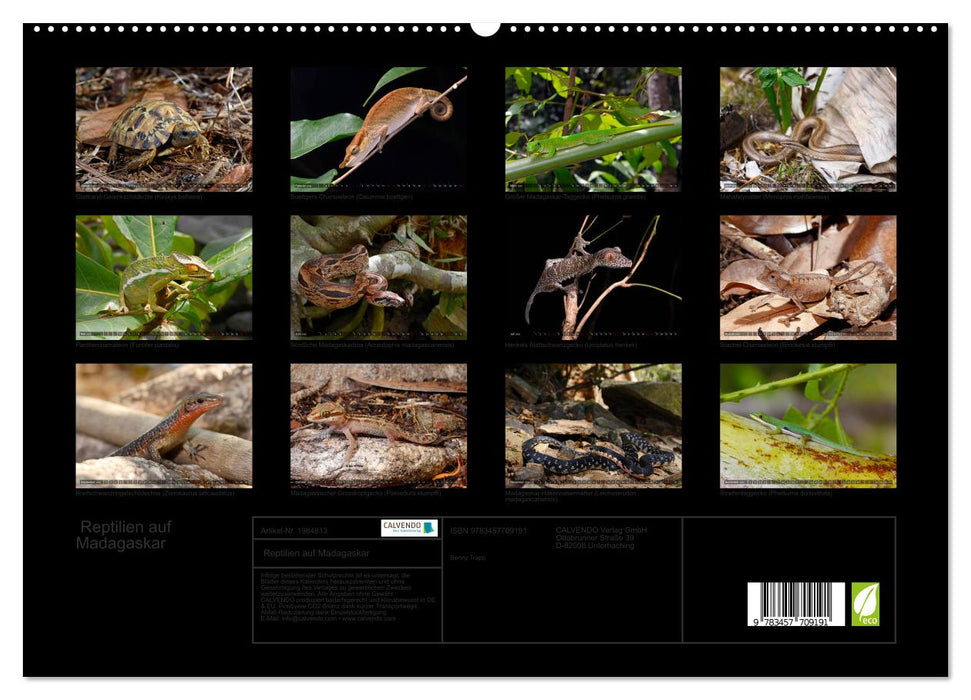The height and width of the screenshot is (700, 971).
Task: Click the large 'Reptilien auf Madagaskar' title
Action: 124,535
